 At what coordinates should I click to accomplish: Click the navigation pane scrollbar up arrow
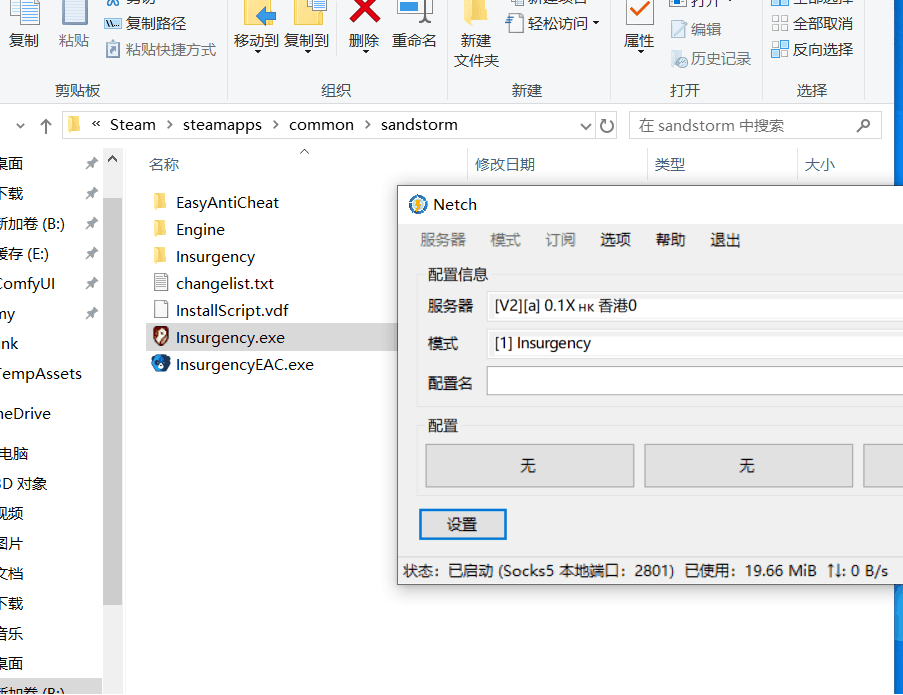tap(113, 159)
